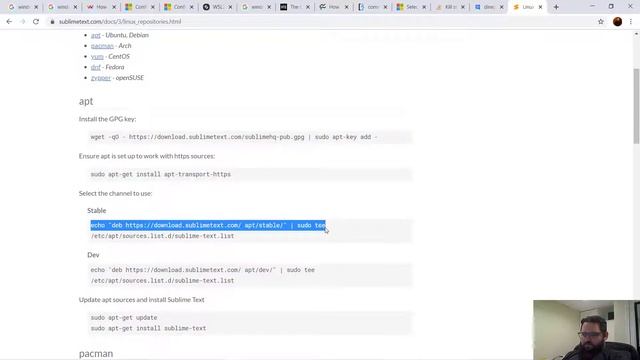Screen dimensions: 640x360
Task: Close the GitHub 'WSL' tab
Action: pos(230,7)
